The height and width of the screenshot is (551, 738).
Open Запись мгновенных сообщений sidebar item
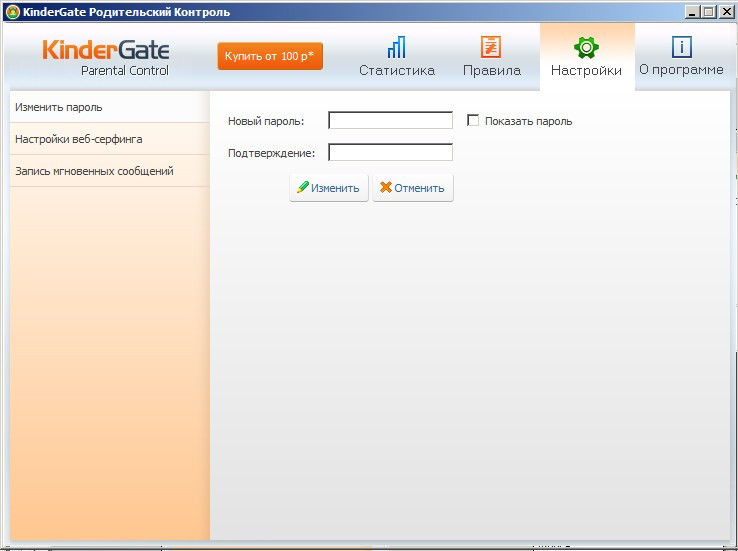click(x=94, y=171)
